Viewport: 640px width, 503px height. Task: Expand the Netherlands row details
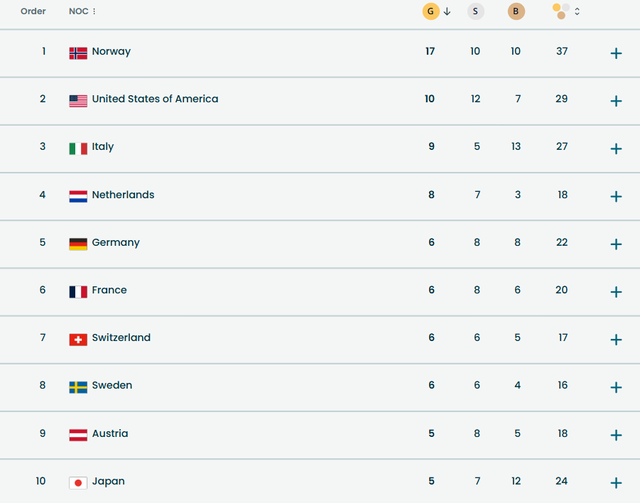point(616,196)
